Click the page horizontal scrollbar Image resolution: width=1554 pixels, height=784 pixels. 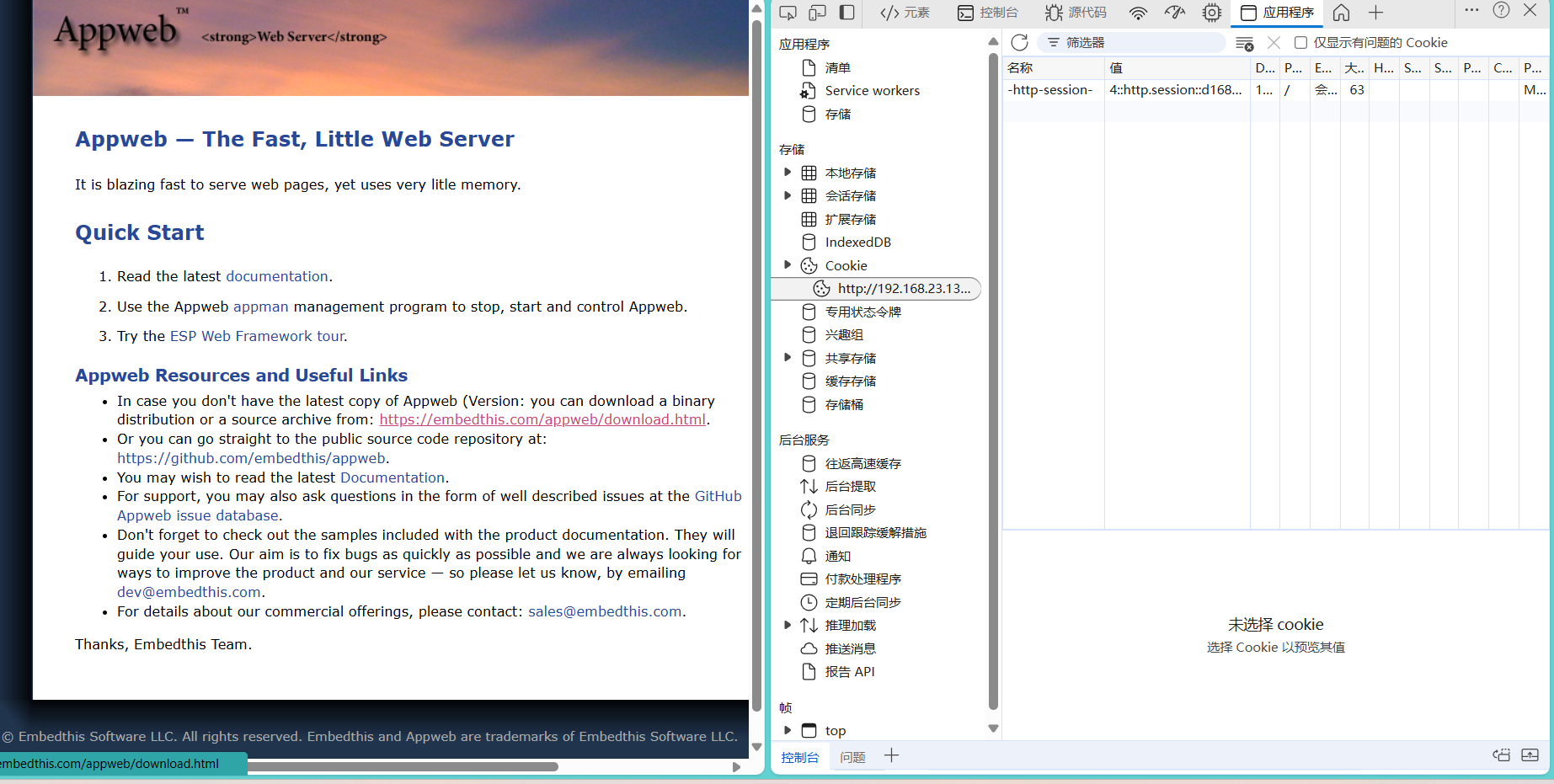click(403, 766)
